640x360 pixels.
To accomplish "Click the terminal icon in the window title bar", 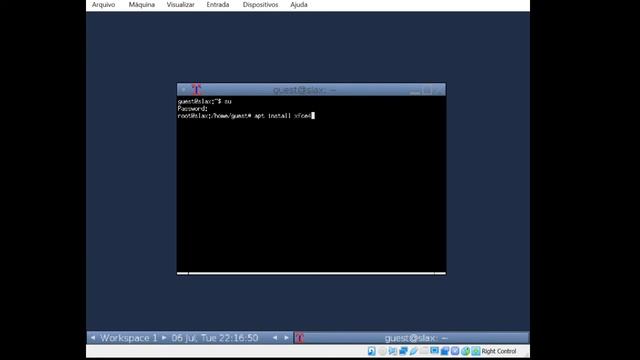I will pyautogui.click(x=196, y=89).
